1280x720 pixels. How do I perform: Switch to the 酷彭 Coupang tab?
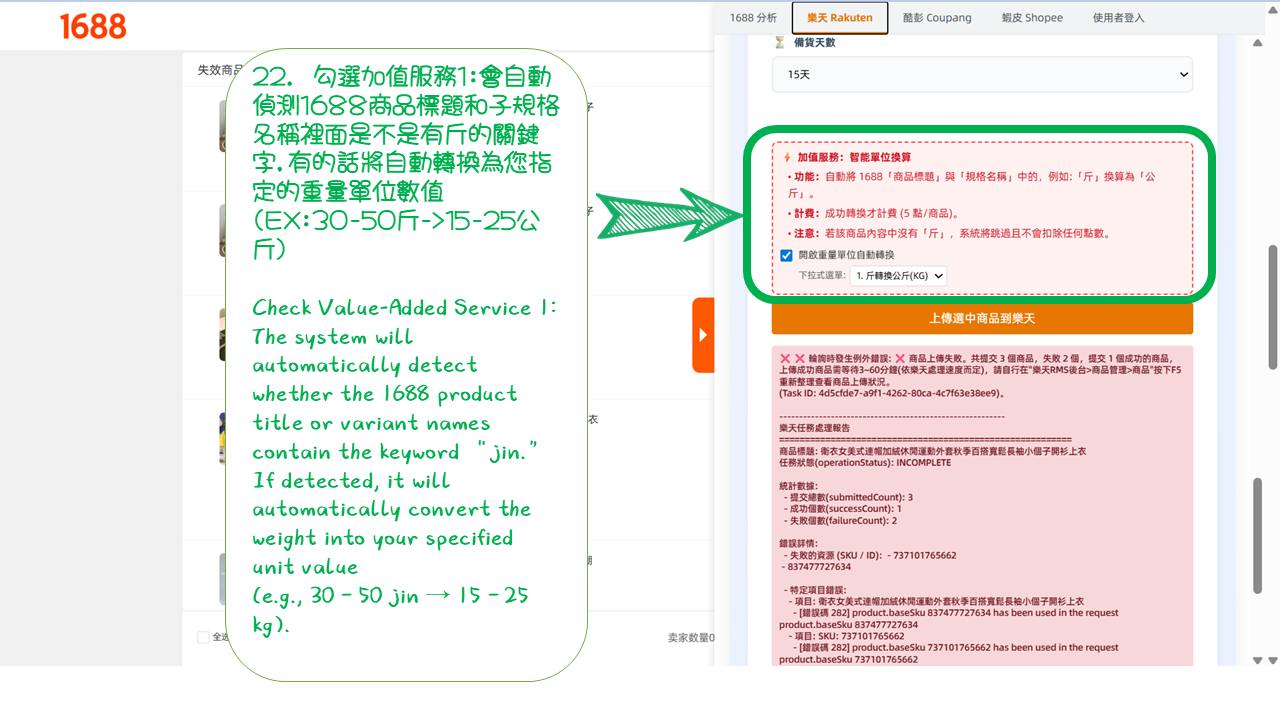point(936,18)
